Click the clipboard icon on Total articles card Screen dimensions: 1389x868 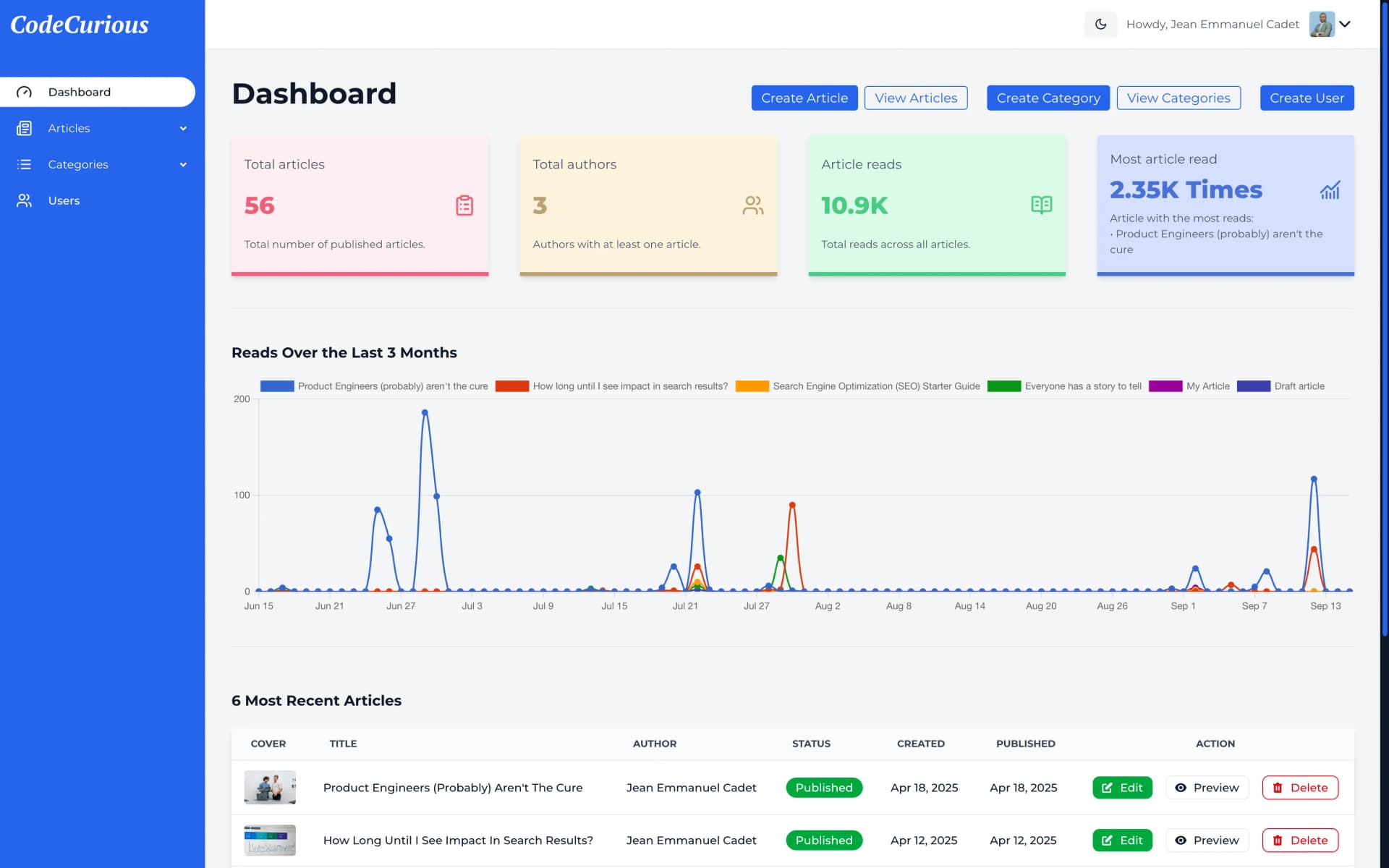click(x=464, y=205)
